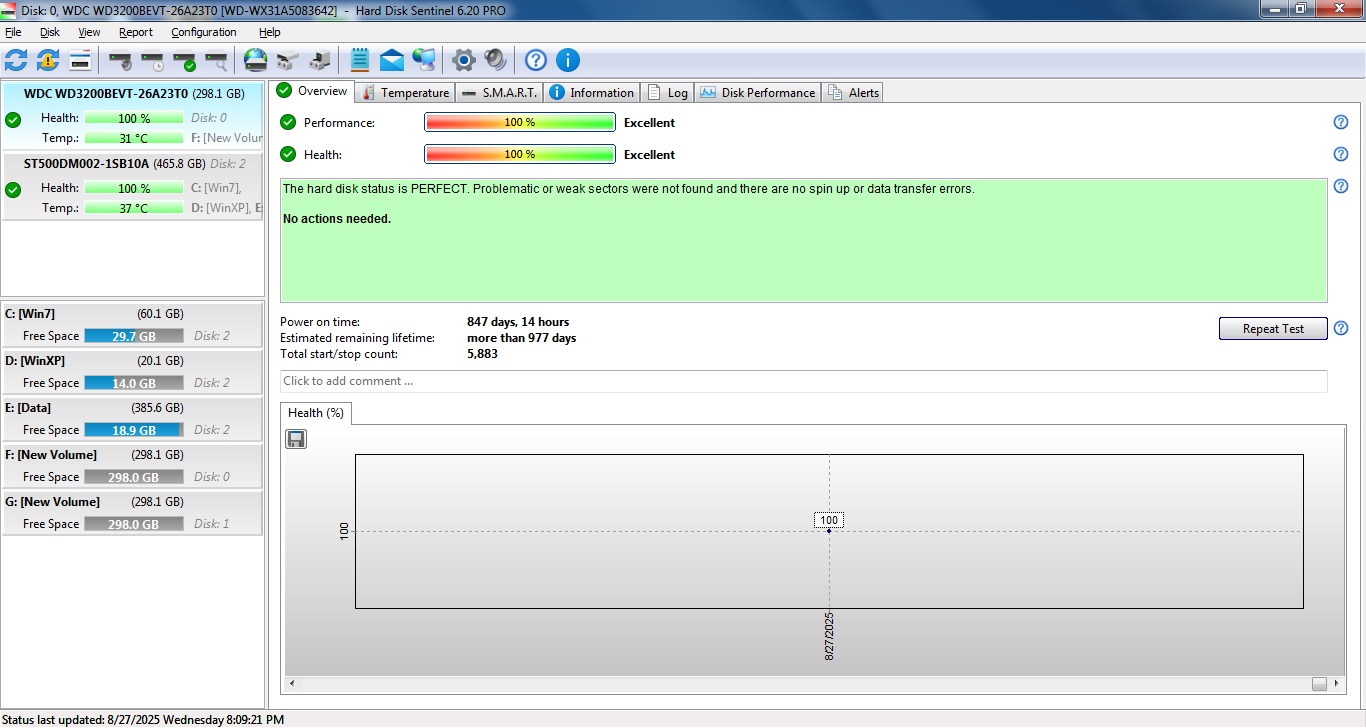The image size is (1366, 728).
Task: Click the 100 data point on the chart
Action: point(829,530)
